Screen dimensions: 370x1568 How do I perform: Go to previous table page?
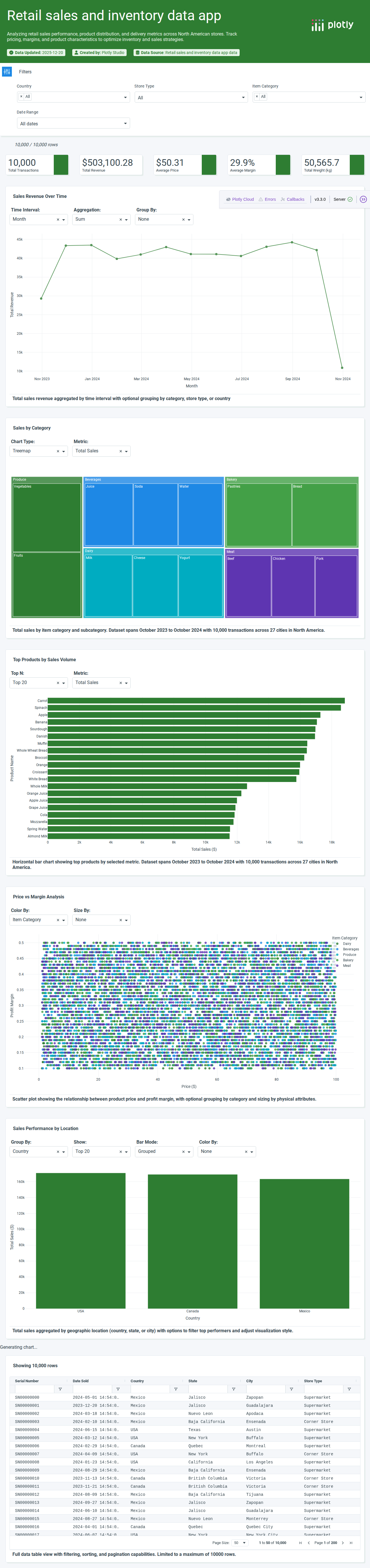(308, 1543)
